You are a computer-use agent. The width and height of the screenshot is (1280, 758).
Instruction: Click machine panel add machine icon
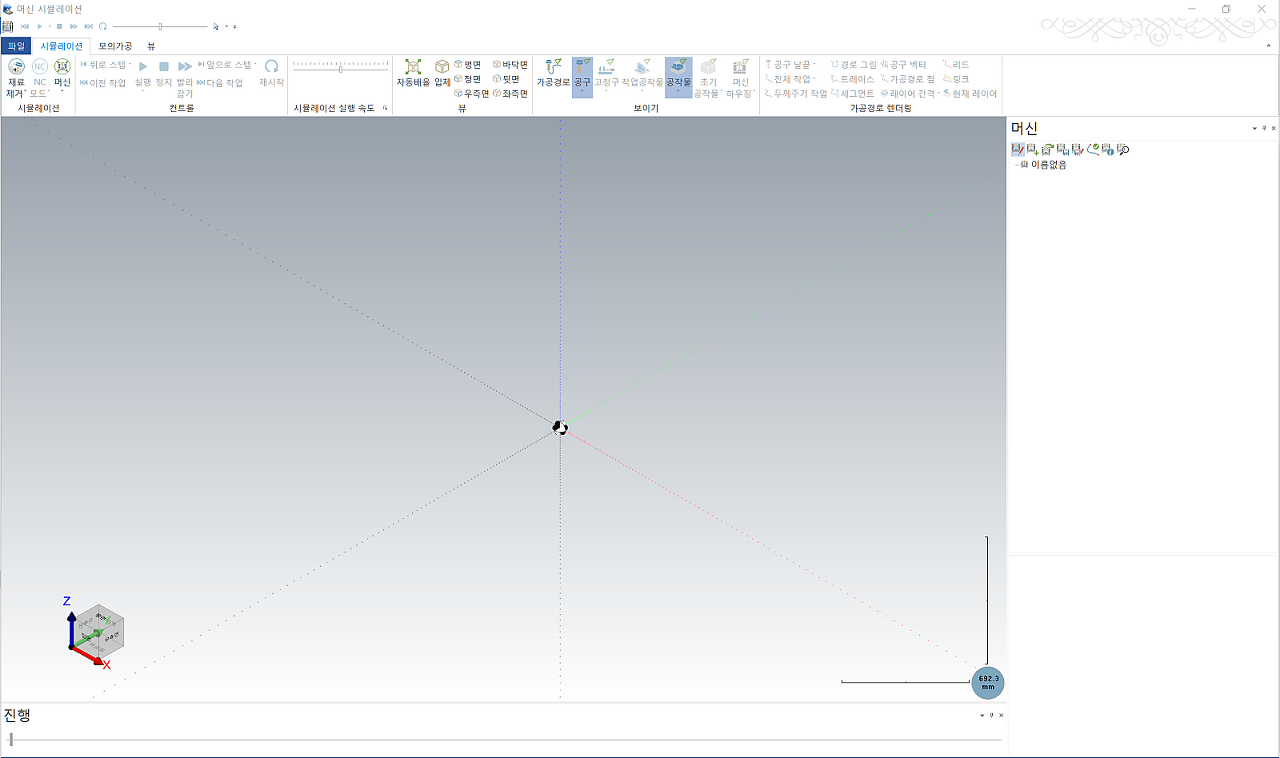click(x=1033, y=150)
